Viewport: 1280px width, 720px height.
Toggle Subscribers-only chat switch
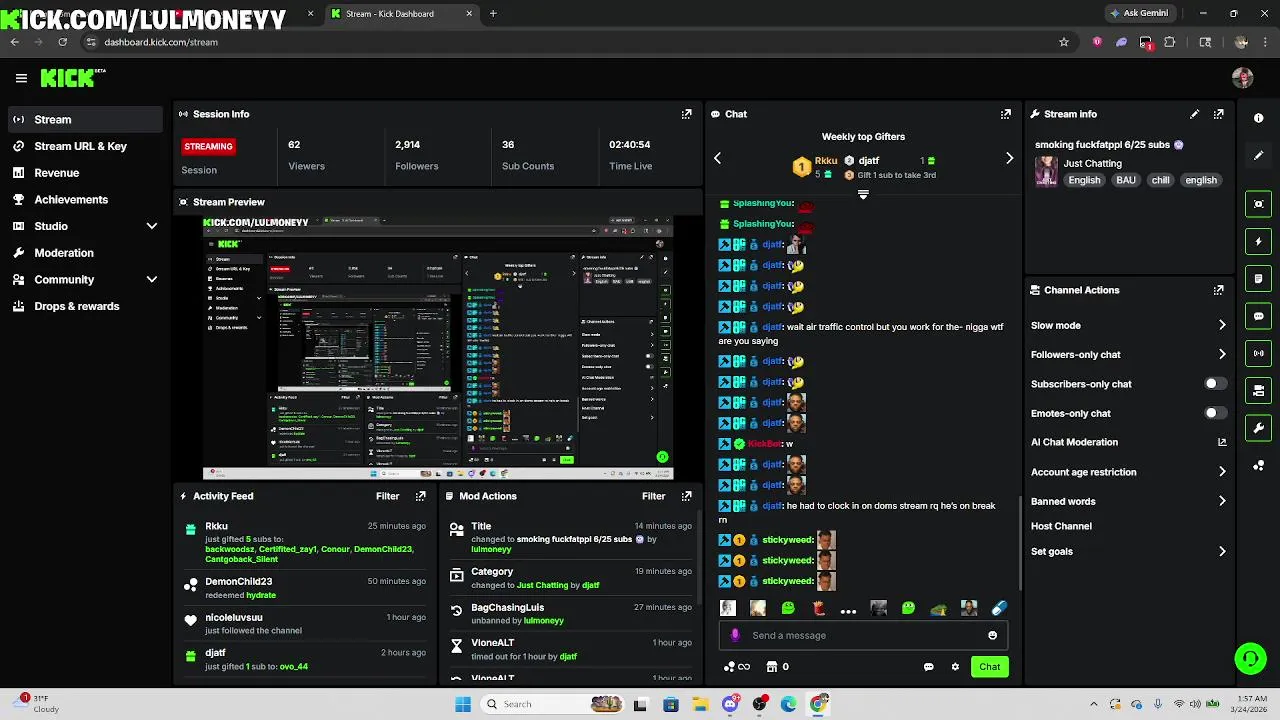pos(1214,384)
